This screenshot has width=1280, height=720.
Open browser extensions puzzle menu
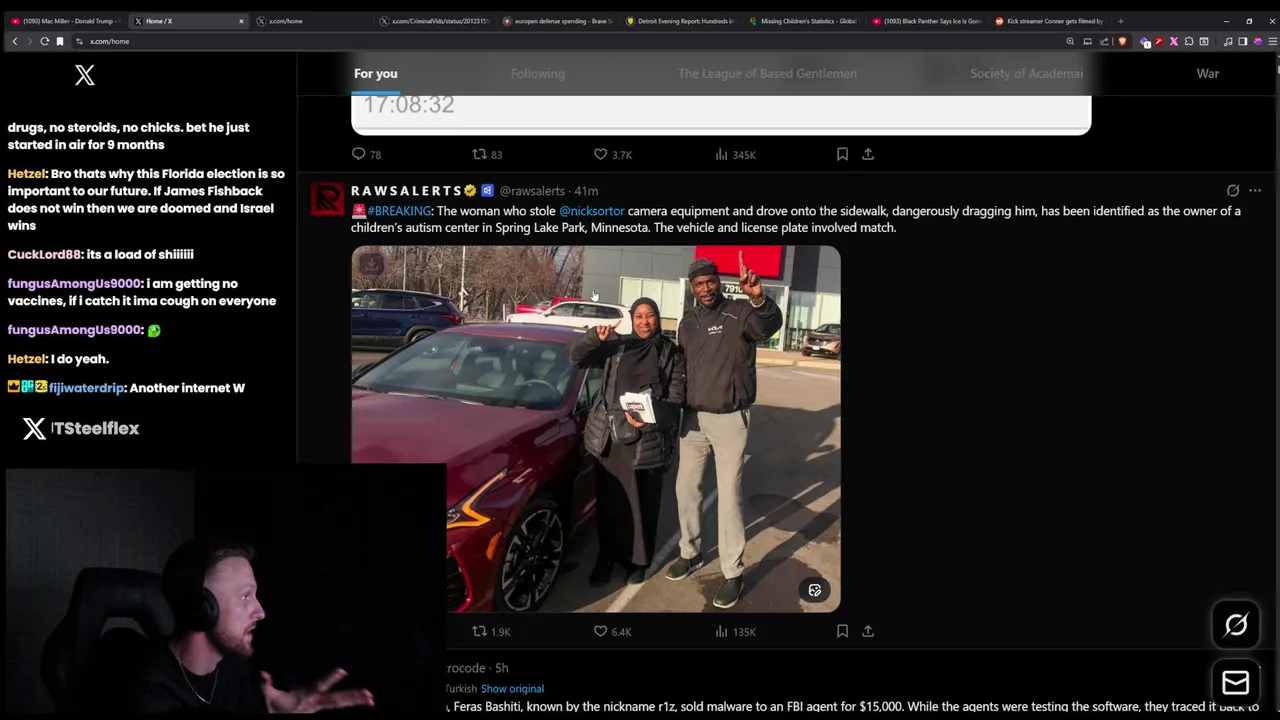[x=1189, y=41]
